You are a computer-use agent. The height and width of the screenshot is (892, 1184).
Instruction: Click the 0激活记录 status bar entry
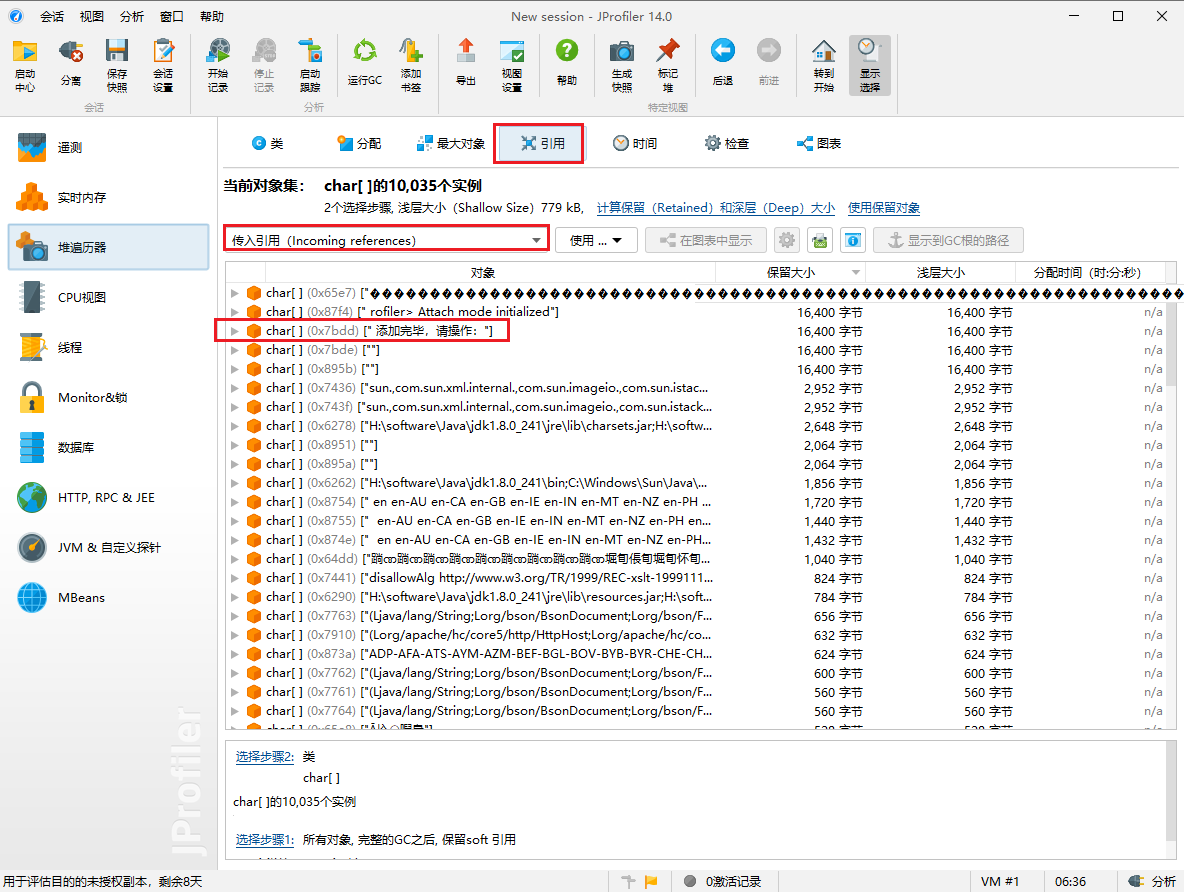(723, 881)
